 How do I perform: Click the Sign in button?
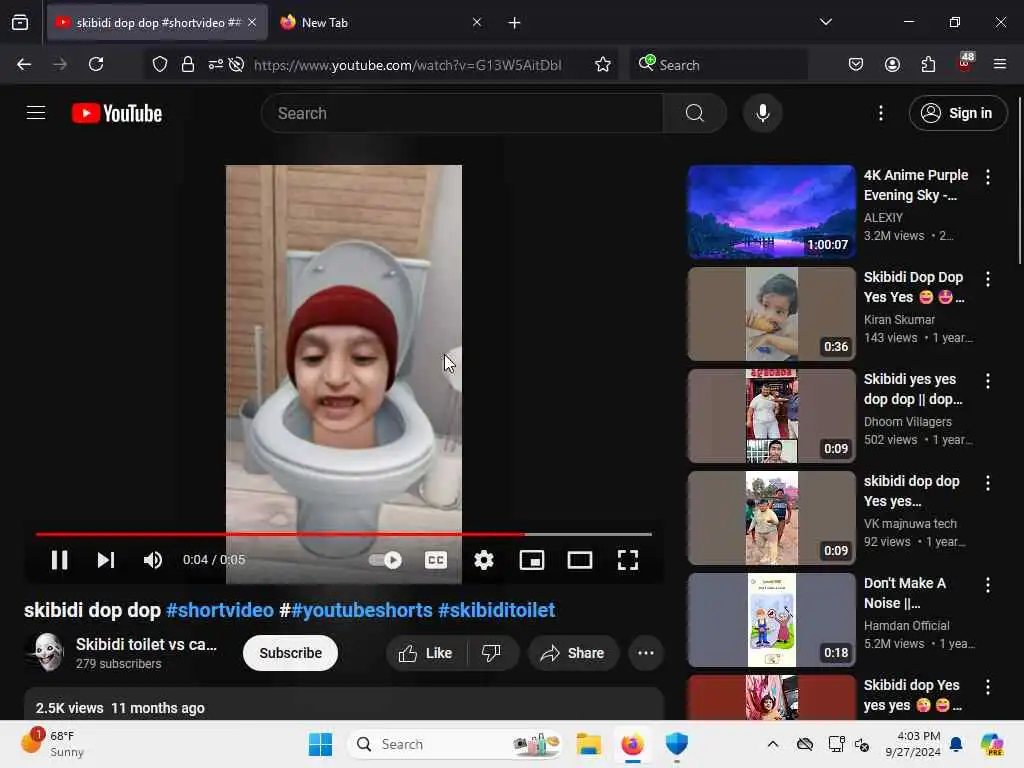(x=957, y=113)
